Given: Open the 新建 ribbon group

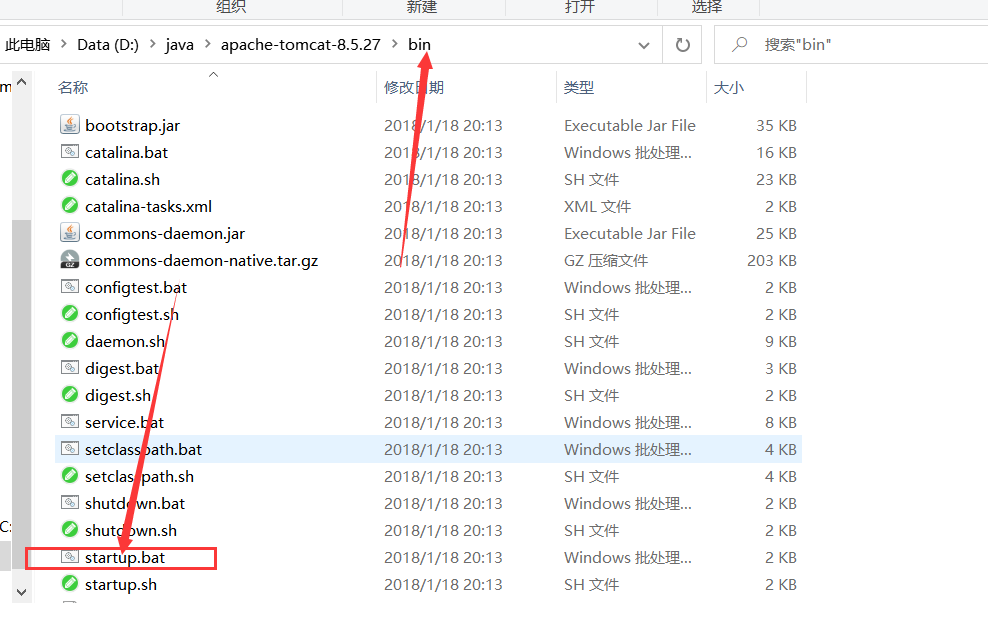Looking at the screenshot, I should (x=422, y=7).
